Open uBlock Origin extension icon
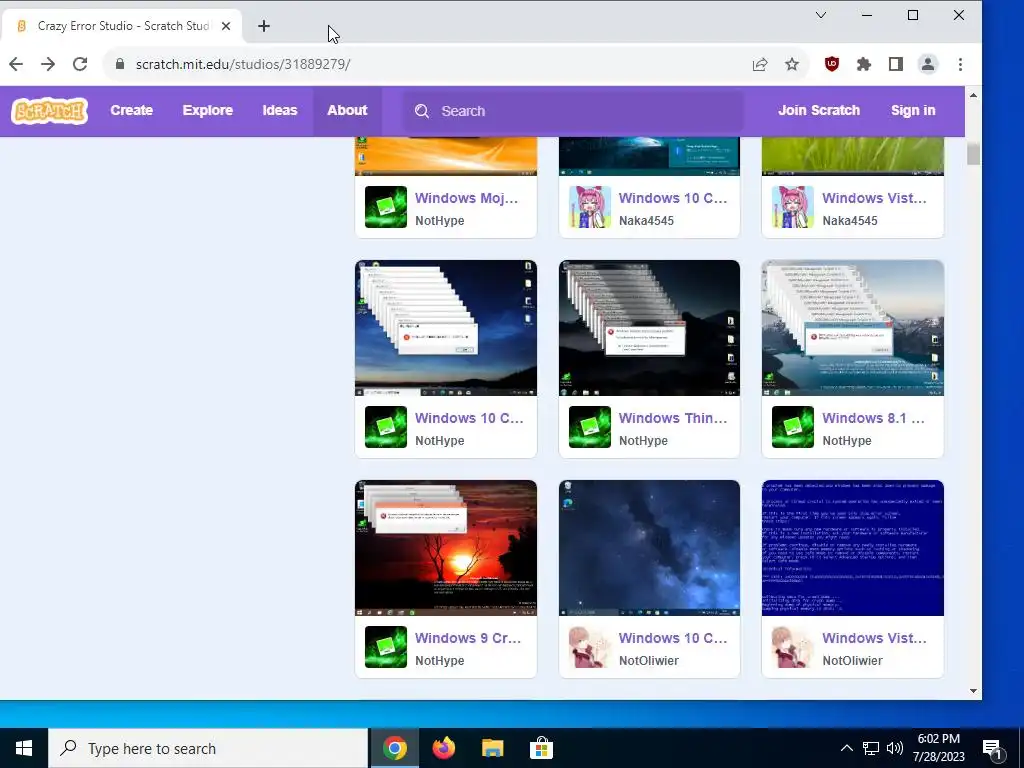1024x768 pixels. (x=831, y=64)
